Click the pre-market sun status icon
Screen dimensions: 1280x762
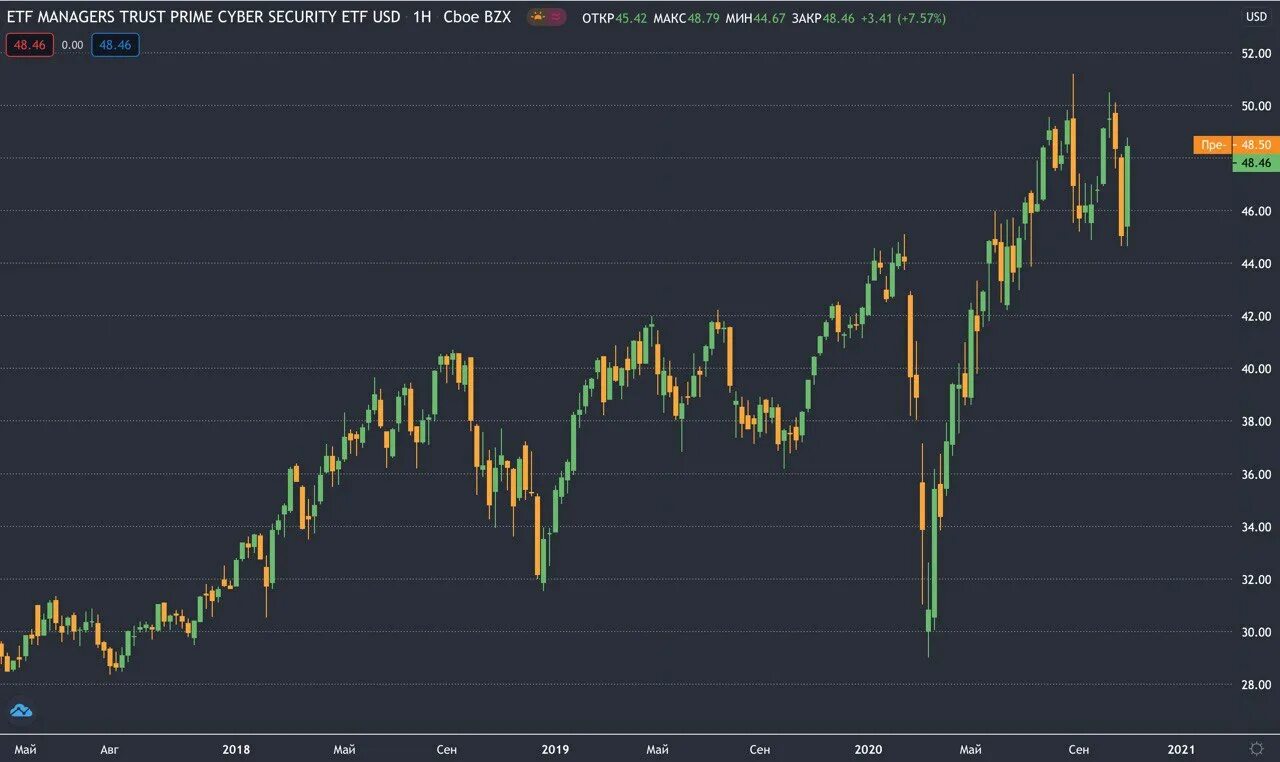point(538,17)
